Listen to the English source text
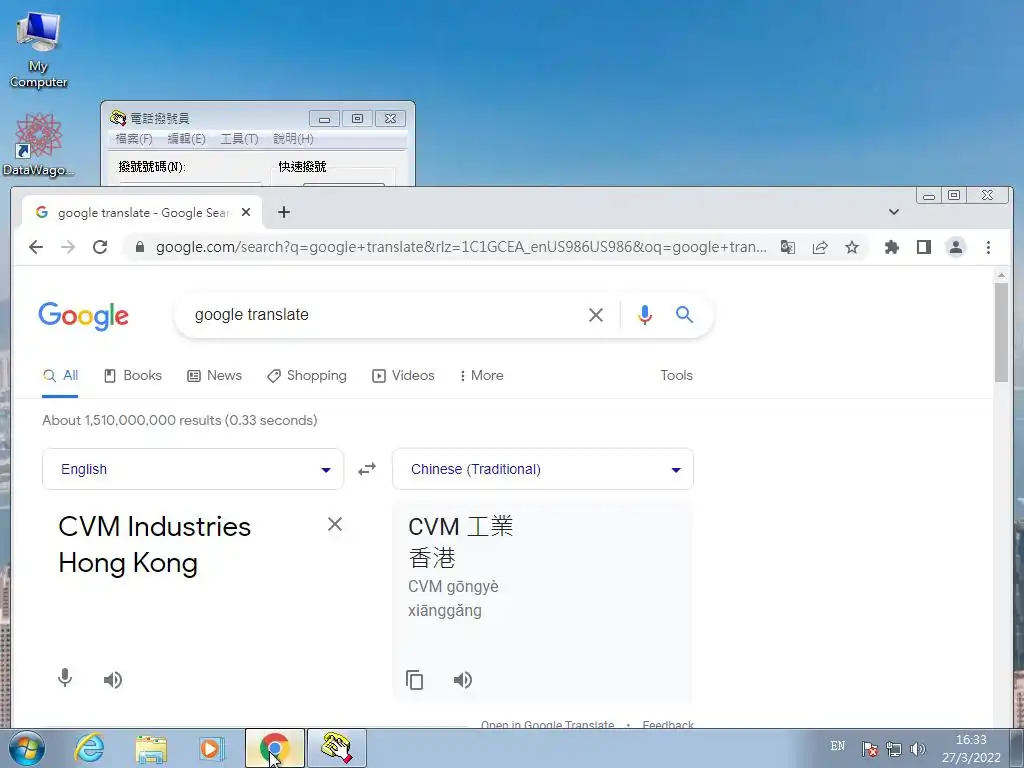 (x=112, y=680)
